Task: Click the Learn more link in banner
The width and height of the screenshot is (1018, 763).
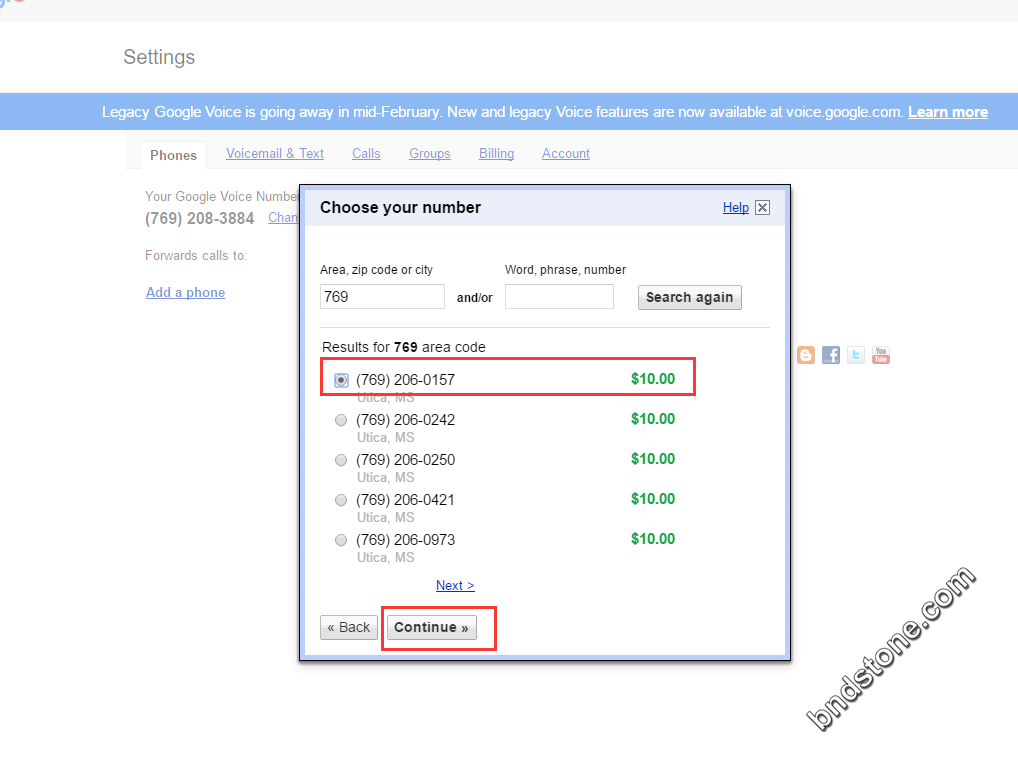Action: pos(948,112)
